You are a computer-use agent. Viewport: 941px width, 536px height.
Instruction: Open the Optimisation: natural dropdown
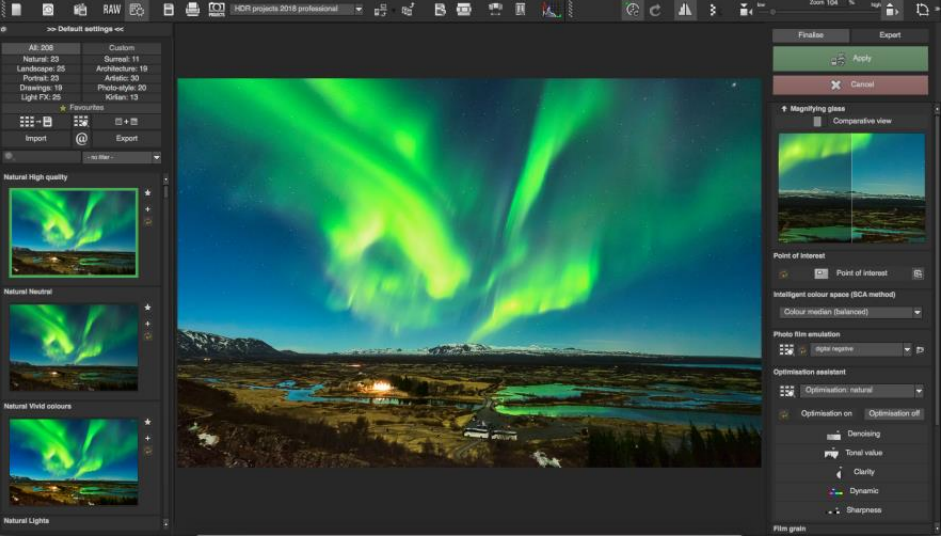point(861,391)
